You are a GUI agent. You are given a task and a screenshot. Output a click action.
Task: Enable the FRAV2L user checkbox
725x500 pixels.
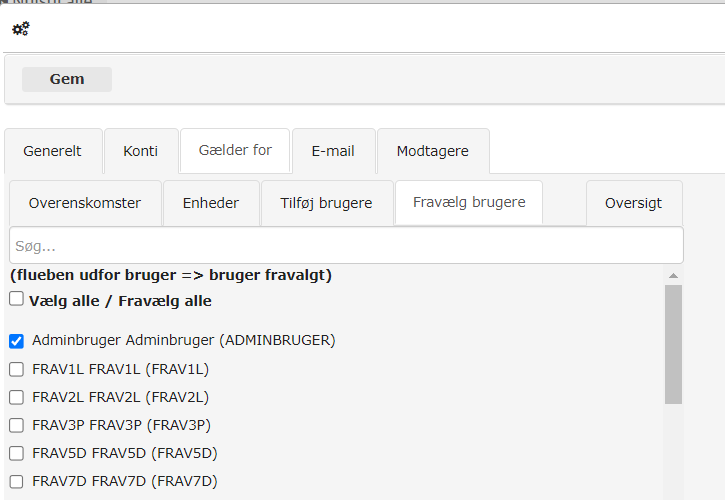[x=17, y=397]
